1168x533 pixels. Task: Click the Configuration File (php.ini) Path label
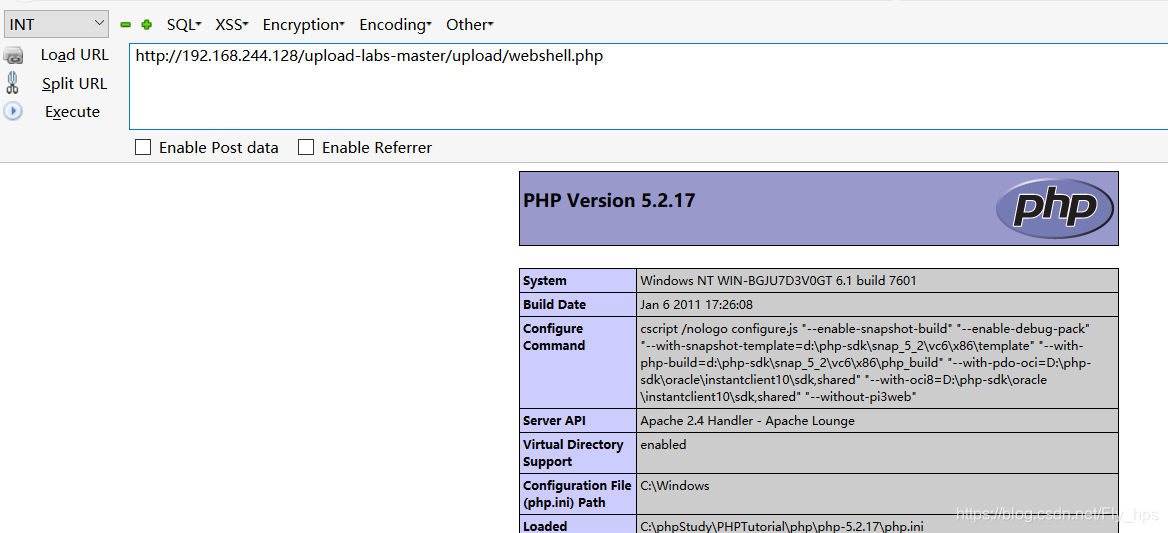point(577,494)
